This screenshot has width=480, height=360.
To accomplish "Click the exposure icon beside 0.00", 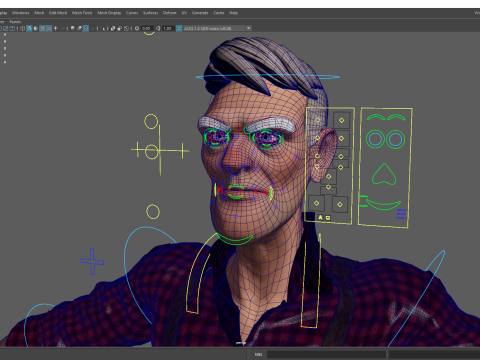I will tap(137, 28).
